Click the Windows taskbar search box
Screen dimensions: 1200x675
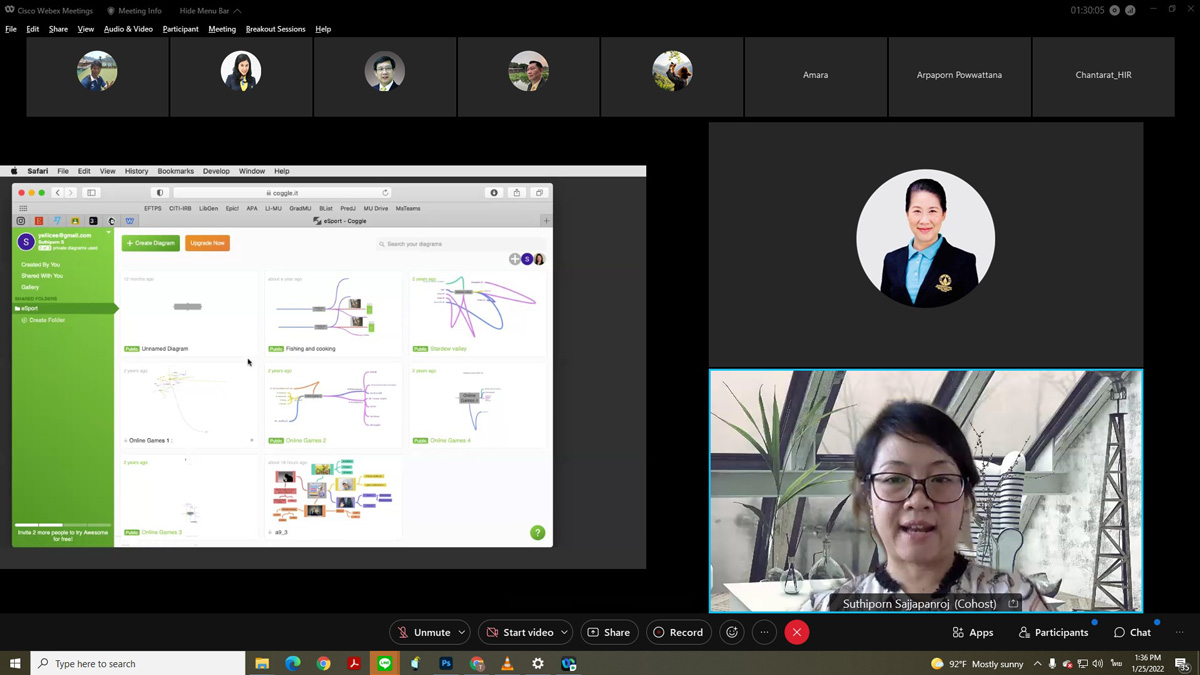click(140, 663)
